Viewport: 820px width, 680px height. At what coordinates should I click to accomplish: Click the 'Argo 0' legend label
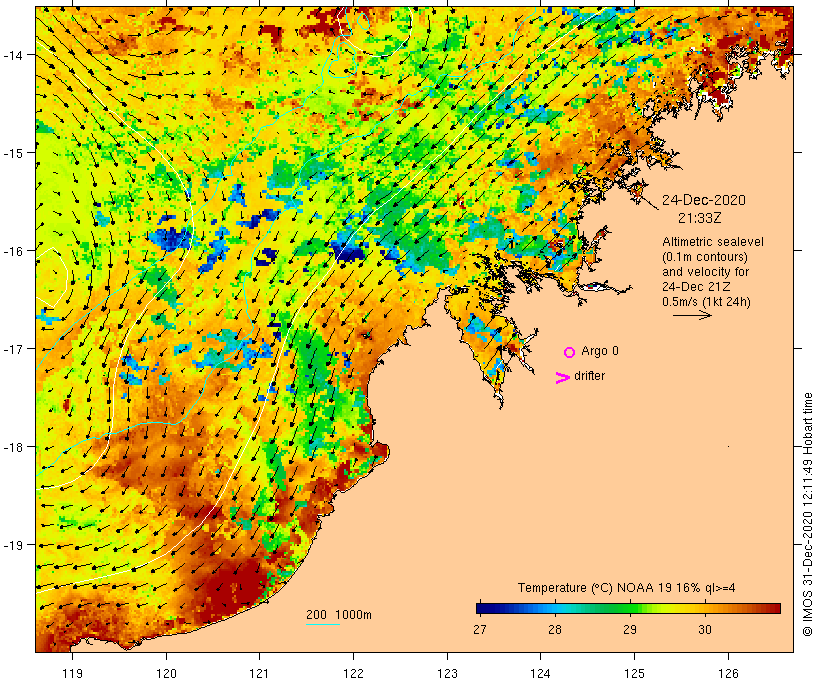600,351
